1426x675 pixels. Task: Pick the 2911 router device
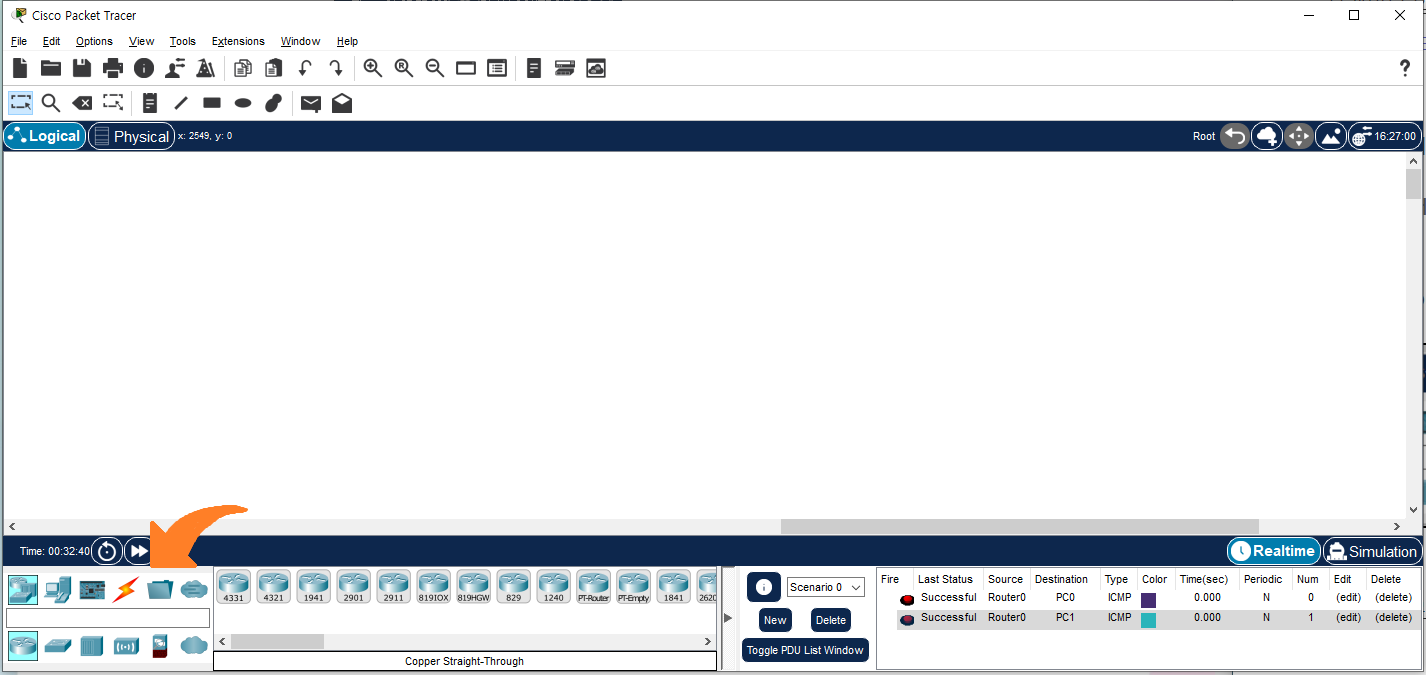394,586
